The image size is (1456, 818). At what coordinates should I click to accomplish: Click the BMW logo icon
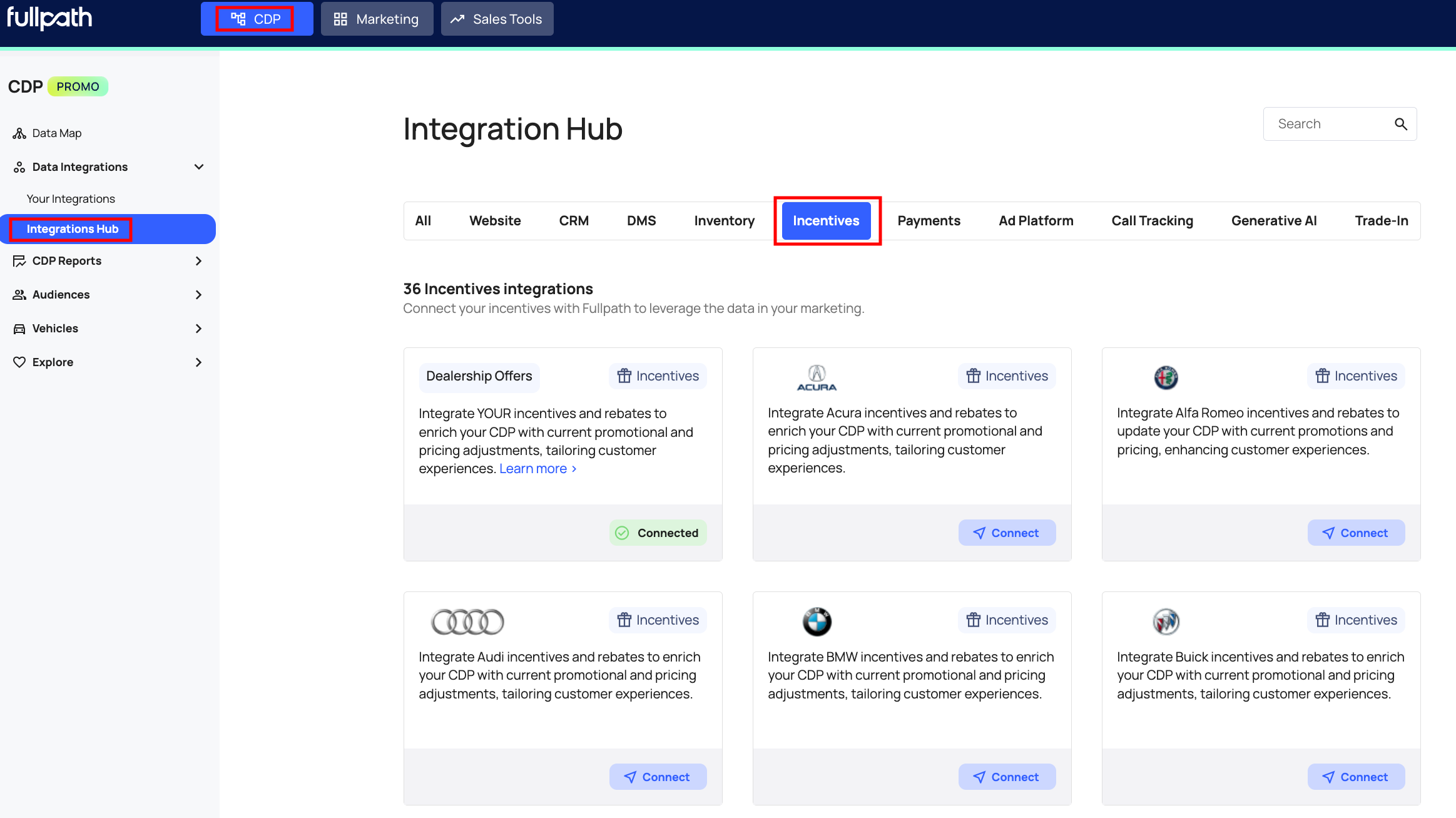[x=817, y=621]
